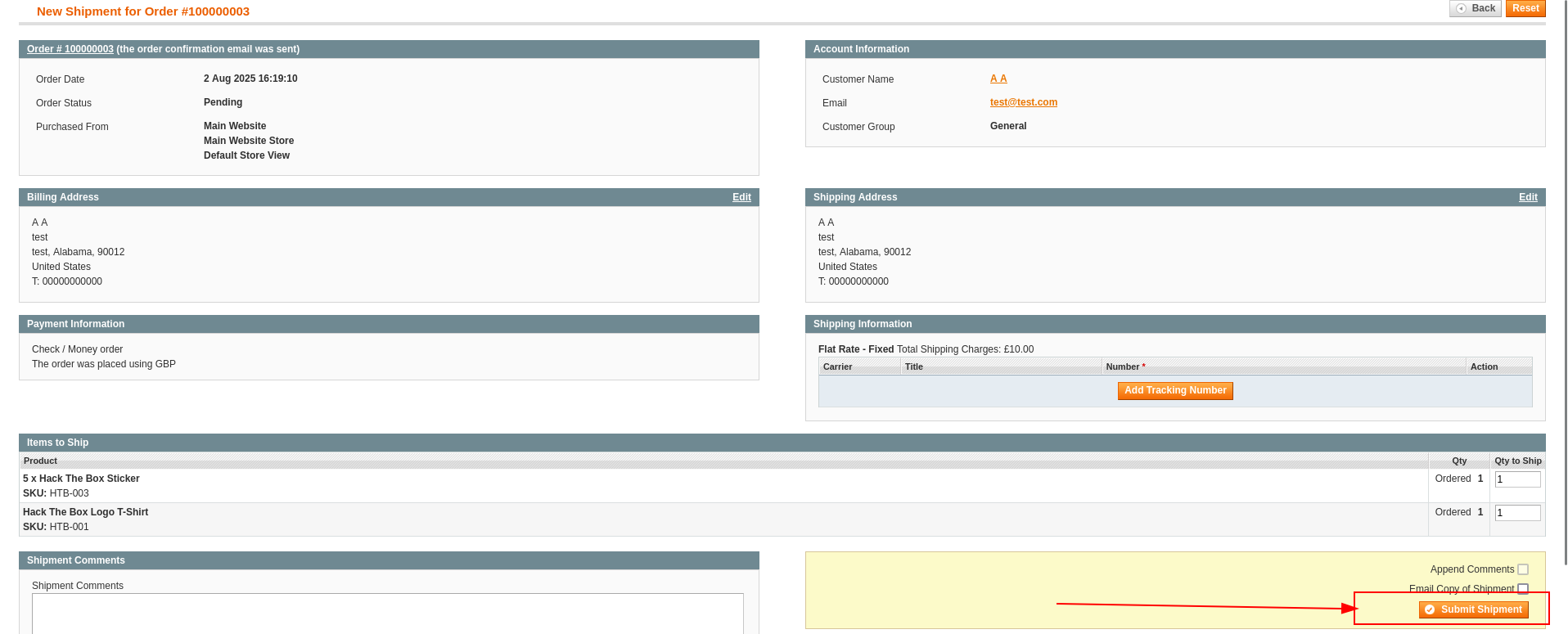Submit the shipment
The height and width of the screenshot is (634, 1568).
(1474, 609)
